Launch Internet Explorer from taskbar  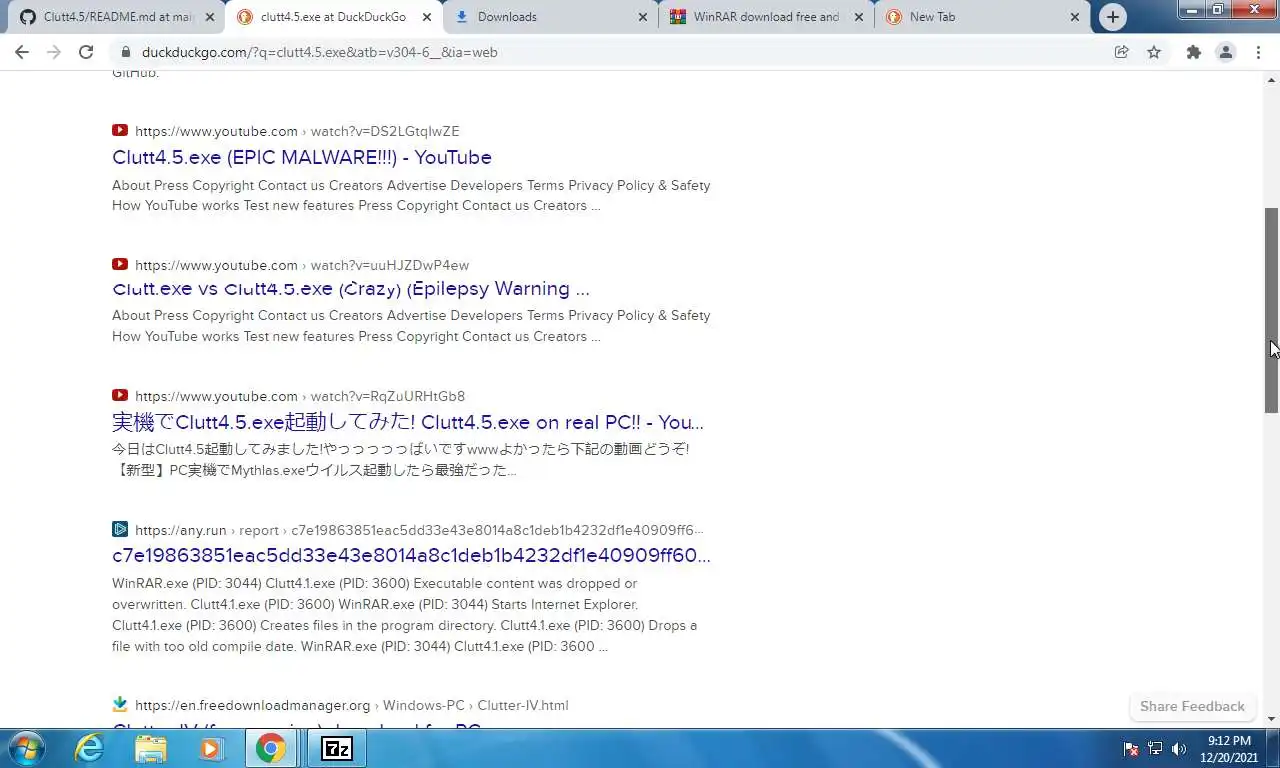coord(89,748)
